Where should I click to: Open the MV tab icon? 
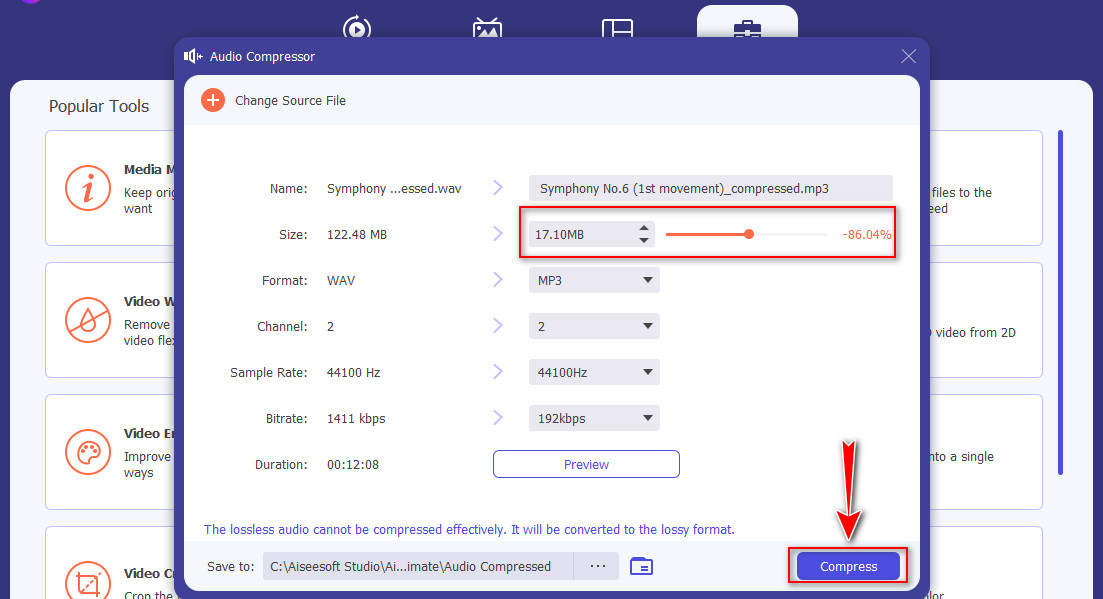click(487, 29)
